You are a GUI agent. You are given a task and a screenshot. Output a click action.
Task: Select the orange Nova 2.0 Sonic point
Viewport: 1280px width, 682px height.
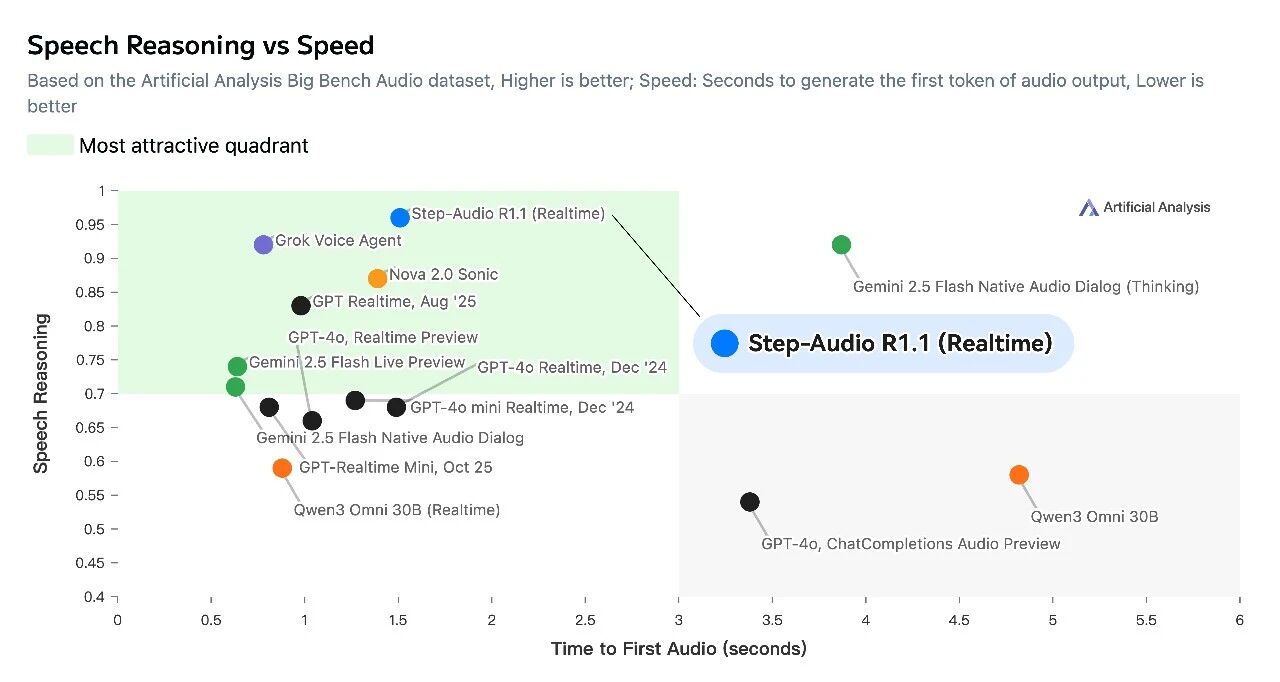tap(377, 278)
